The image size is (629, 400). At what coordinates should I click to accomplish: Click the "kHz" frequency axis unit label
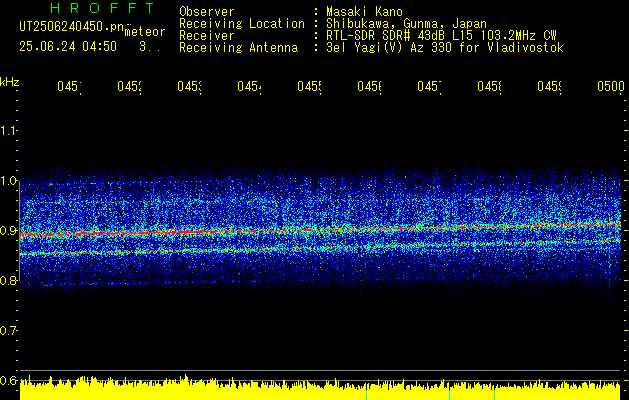click(x=10, y=82)
